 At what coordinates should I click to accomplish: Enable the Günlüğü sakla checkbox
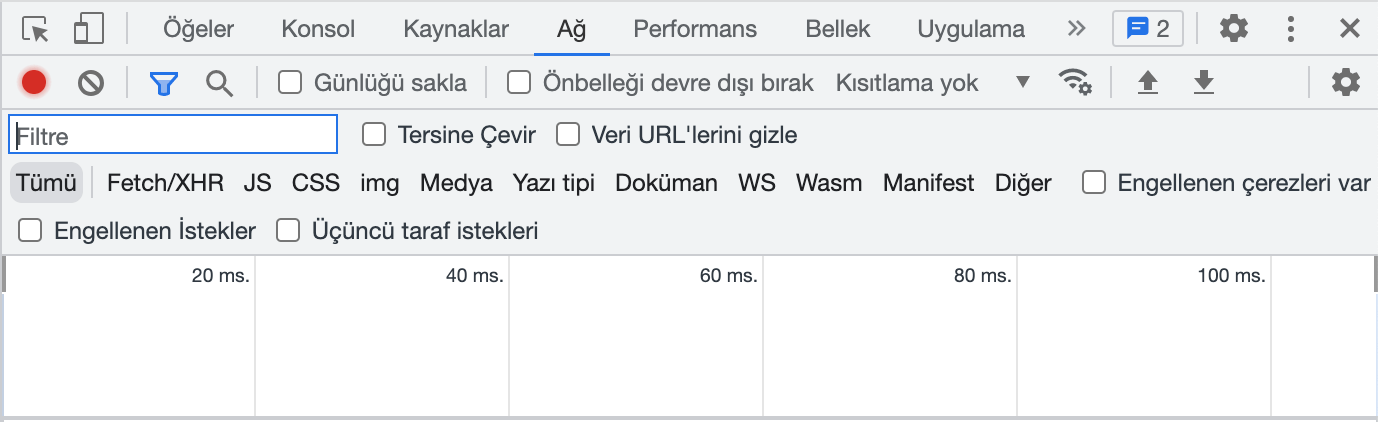[x=290, y=82]
